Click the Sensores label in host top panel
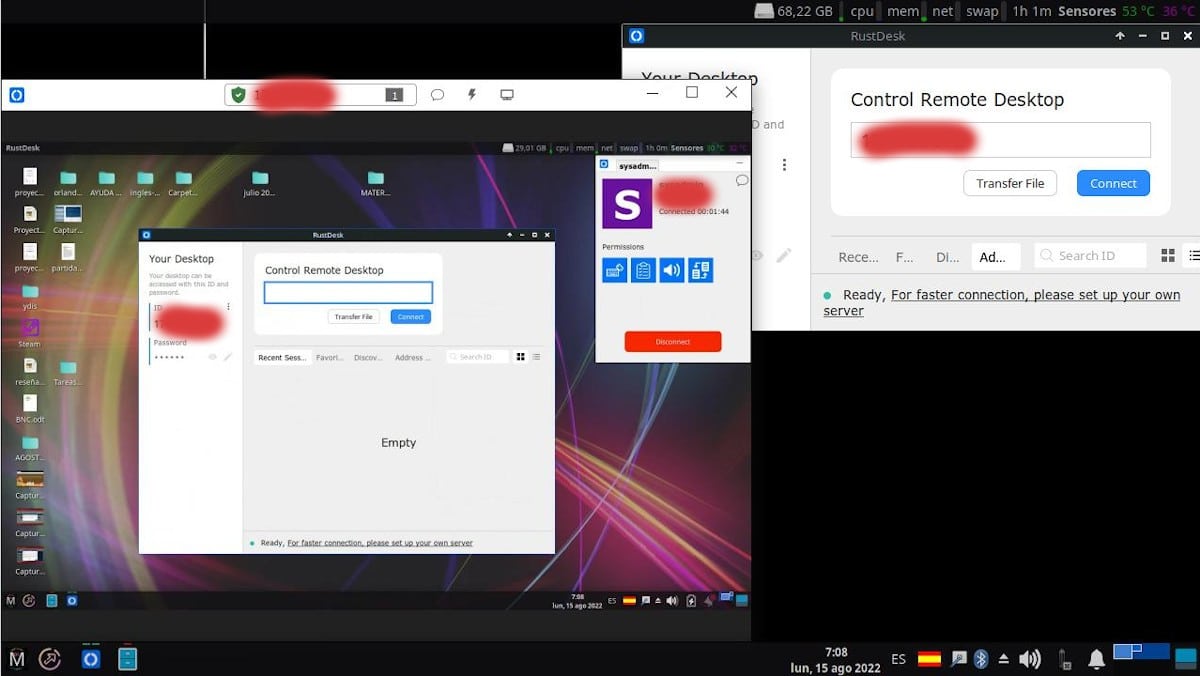The image size is (1200, 676). pyautogui.click(x=1087, y=11)
